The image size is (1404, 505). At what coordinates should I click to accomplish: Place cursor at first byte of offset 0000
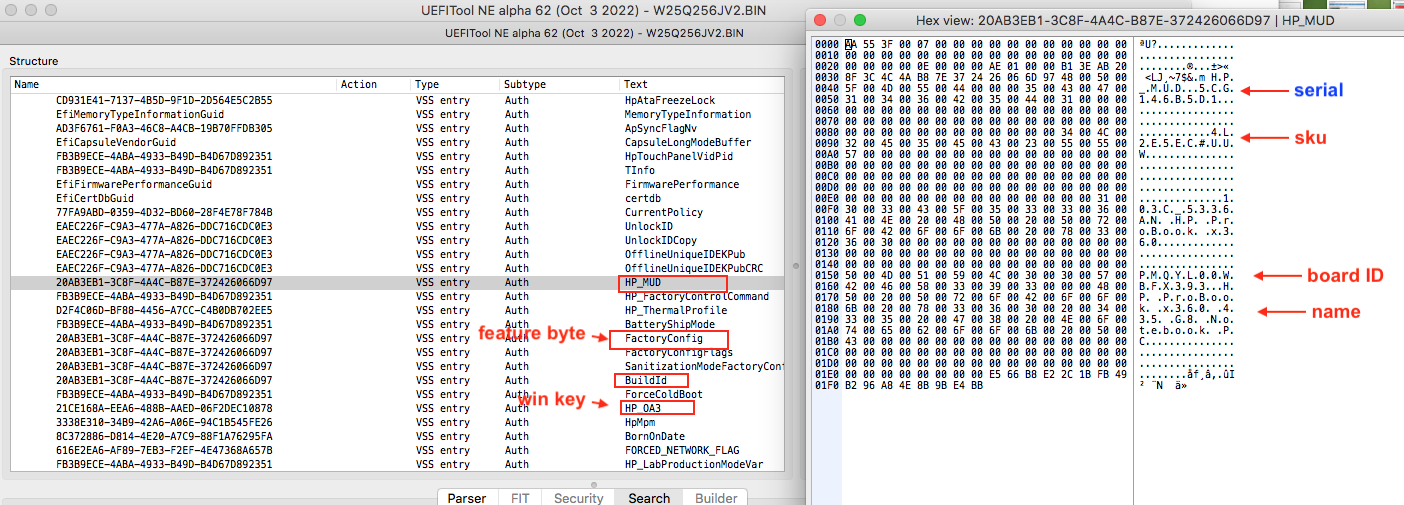click(x=850, y=45)
